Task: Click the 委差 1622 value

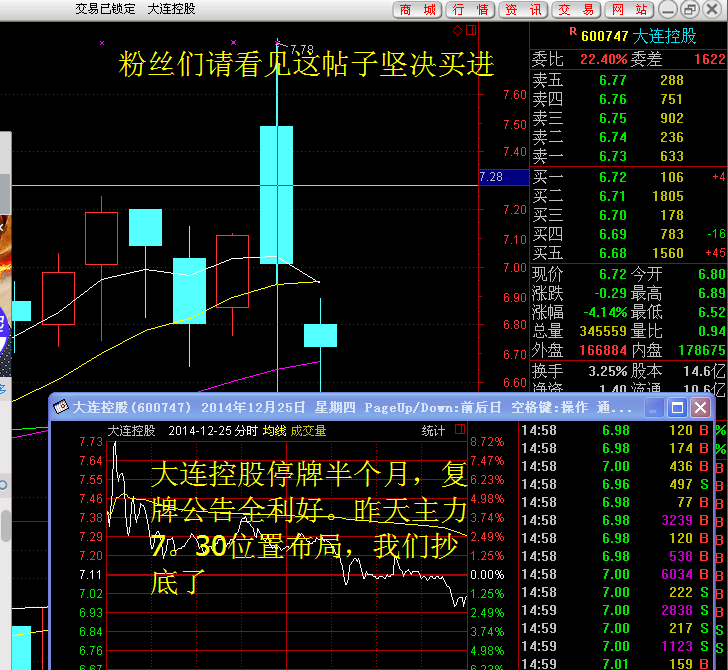Action: click(709, 59)
